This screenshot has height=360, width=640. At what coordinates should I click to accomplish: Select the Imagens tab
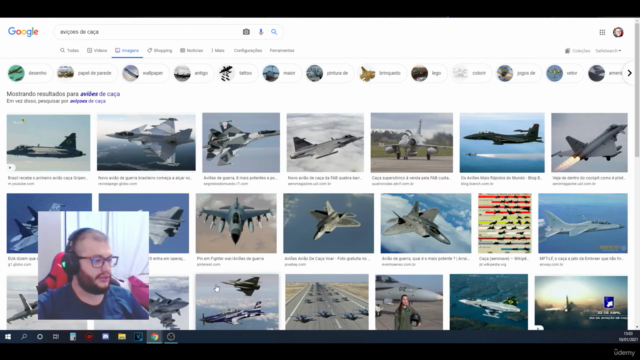click(127, 51)
